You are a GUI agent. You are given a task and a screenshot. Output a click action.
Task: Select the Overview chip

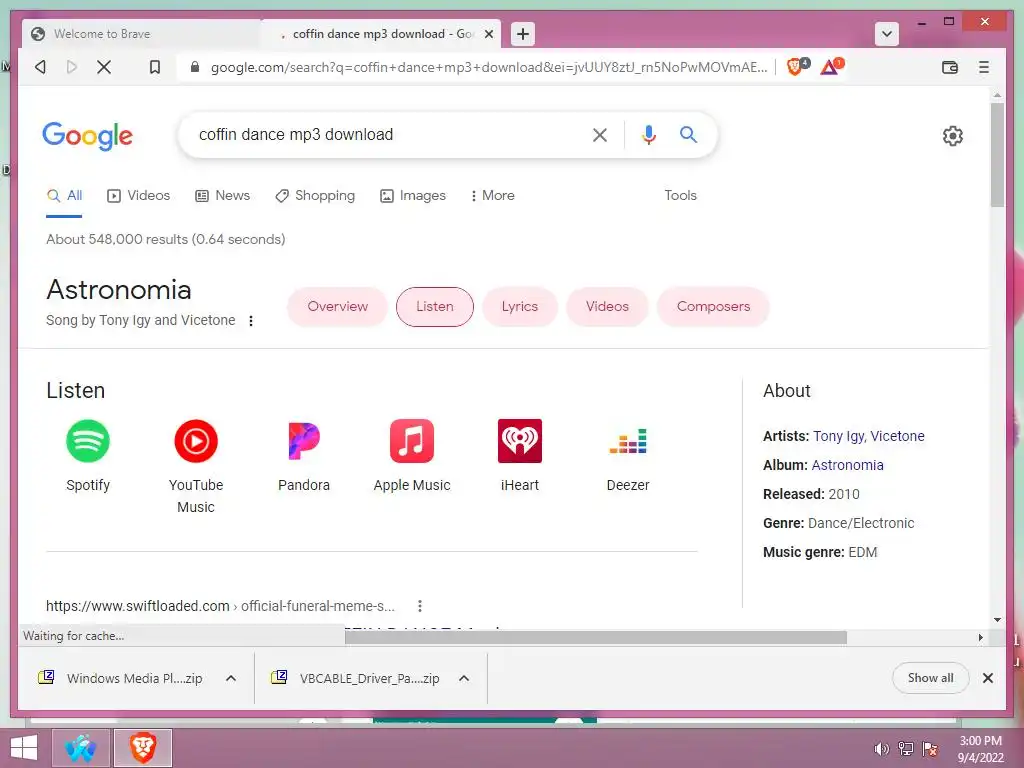coord(338,306)
